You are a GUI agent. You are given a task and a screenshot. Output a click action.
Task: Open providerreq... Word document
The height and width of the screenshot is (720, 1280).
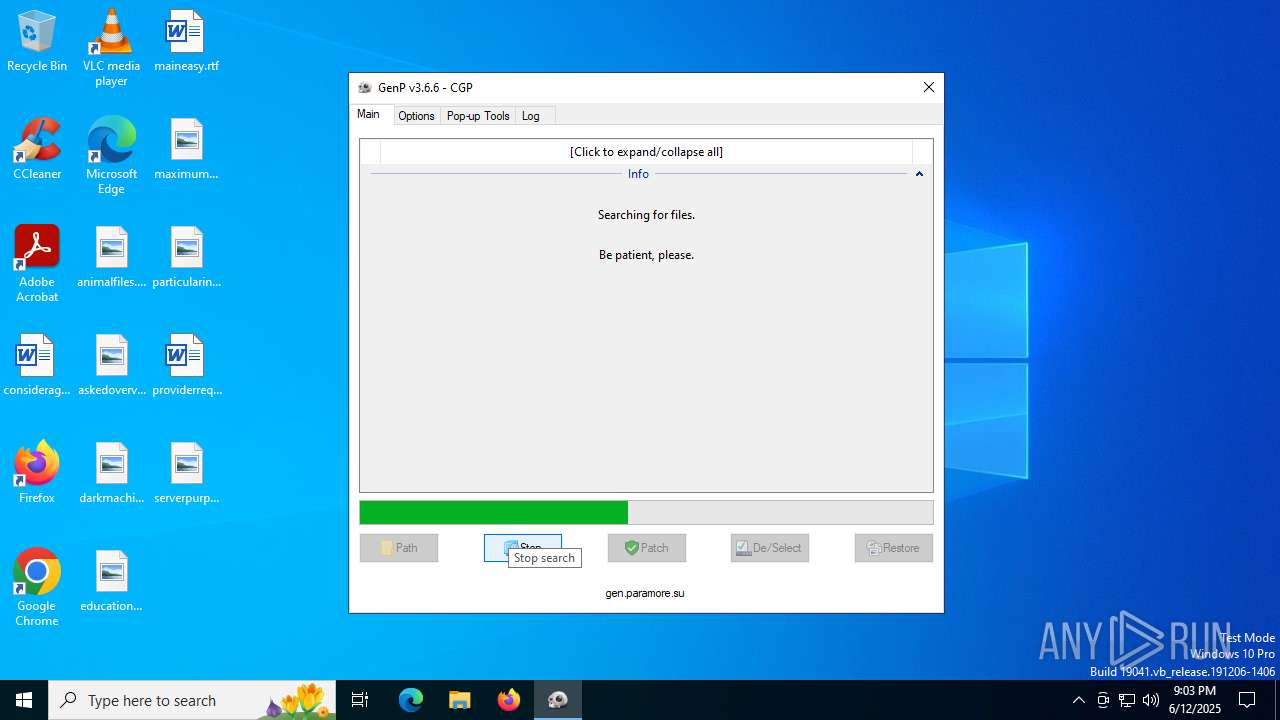point(186,366)
